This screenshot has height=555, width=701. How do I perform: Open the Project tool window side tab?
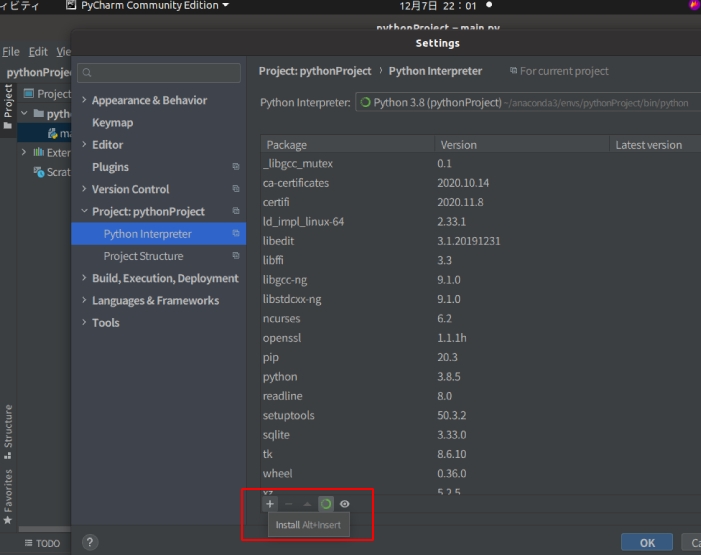coord(9,101)
